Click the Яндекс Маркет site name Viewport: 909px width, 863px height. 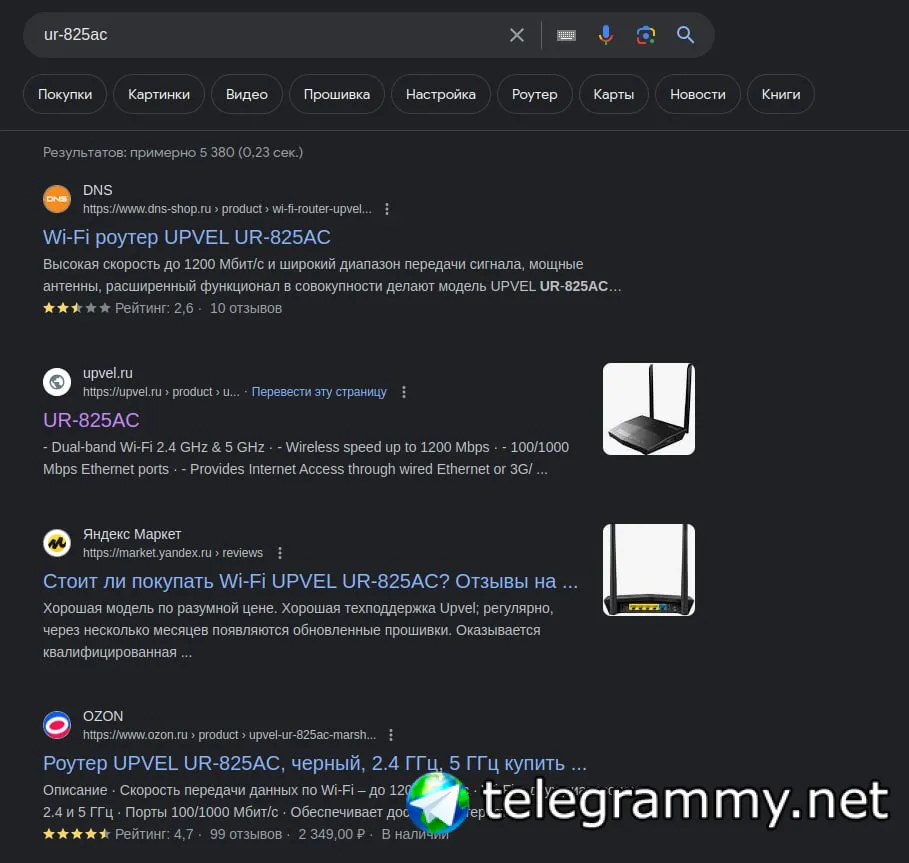coord(132,534)
